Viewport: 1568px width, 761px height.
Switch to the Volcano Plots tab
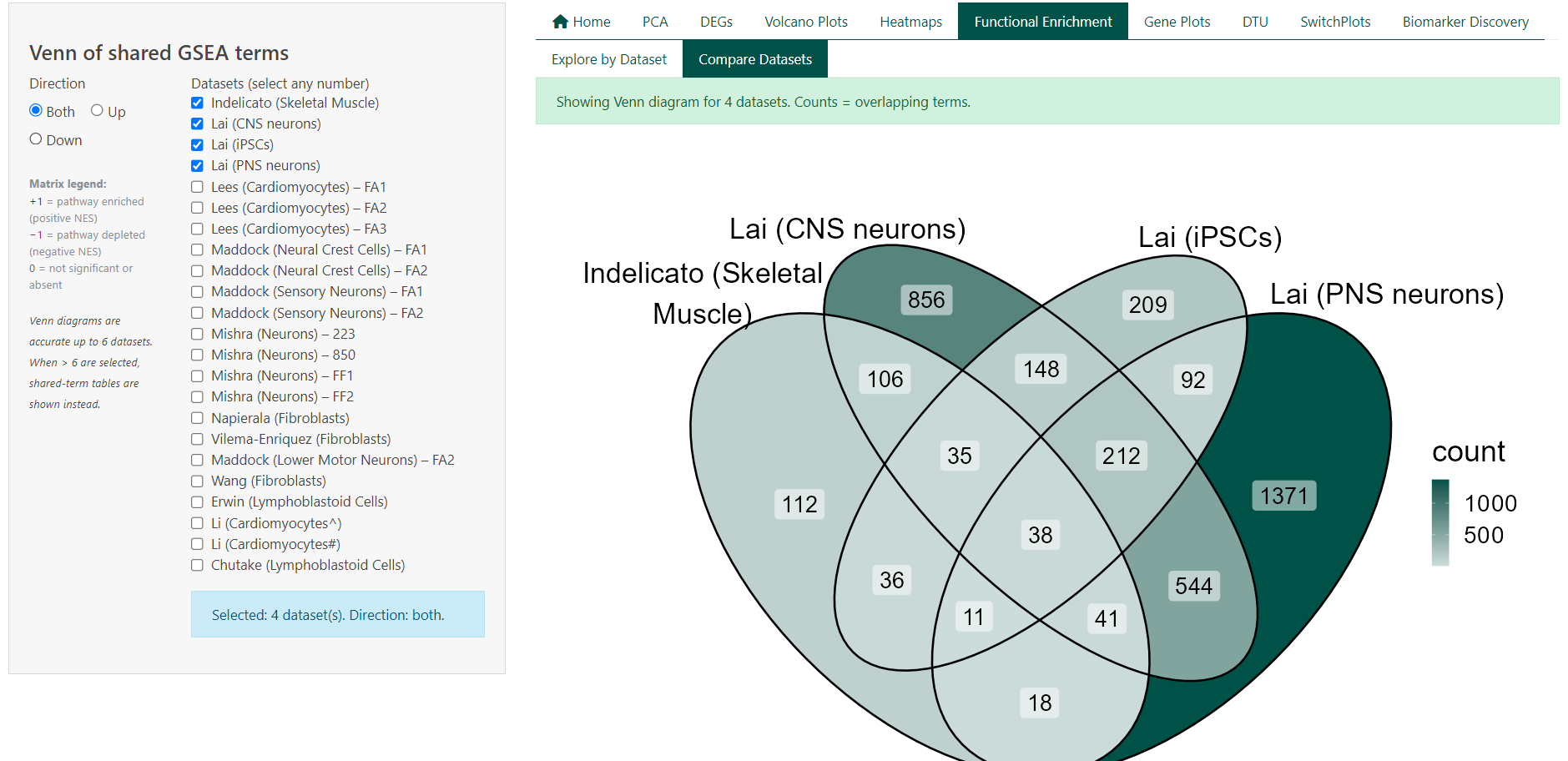[805, 22]
